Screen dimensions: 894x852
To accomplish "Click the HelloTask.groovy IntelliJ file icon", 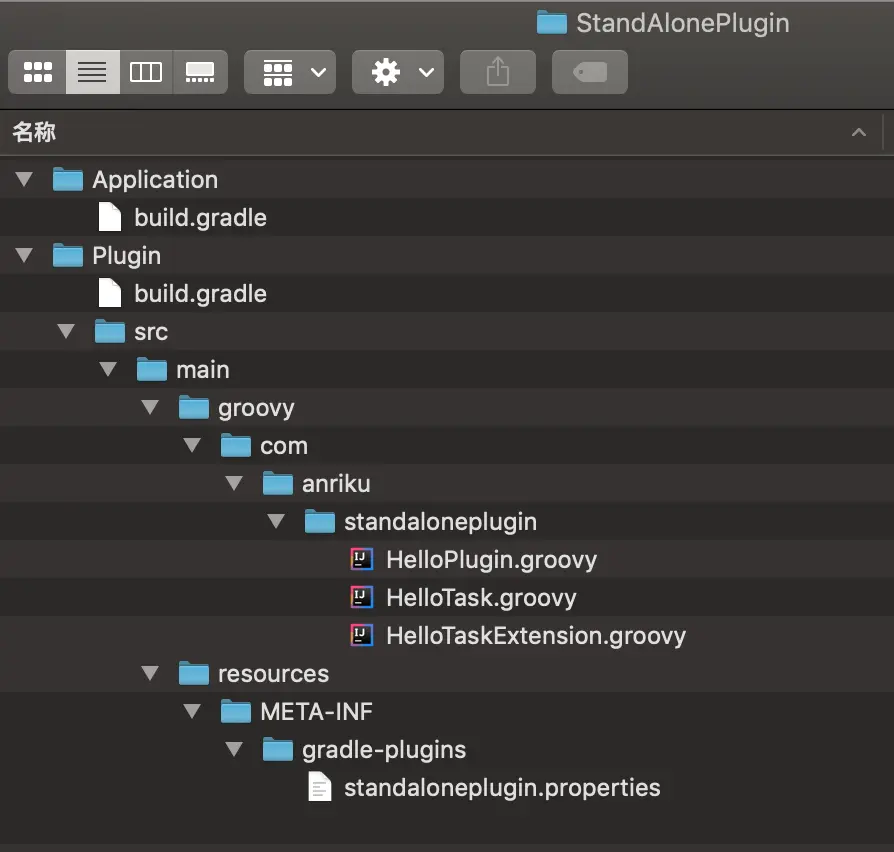I will pos(361,597).
